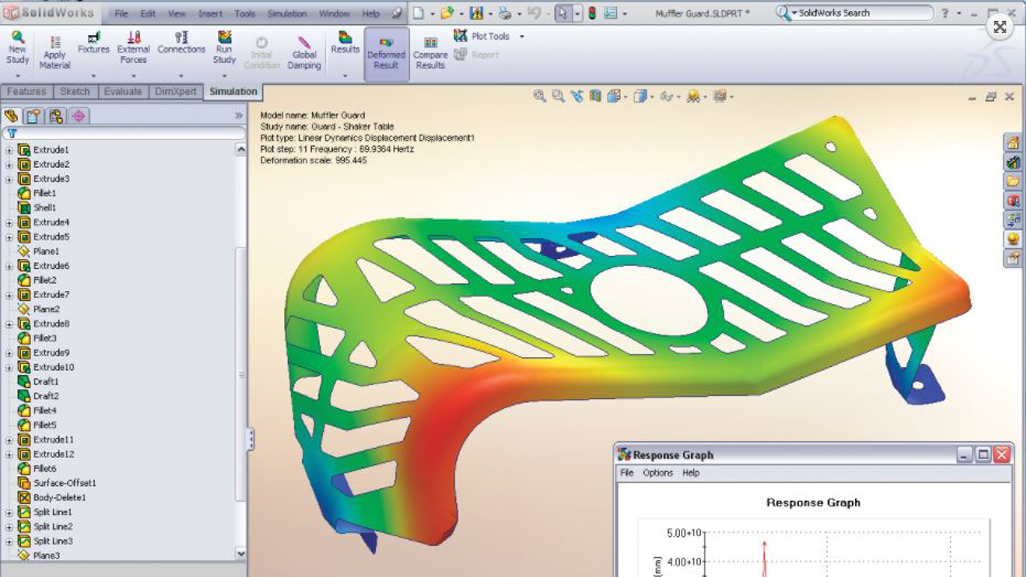
Task: Open the Results tool
Action: tap(345, 43)
